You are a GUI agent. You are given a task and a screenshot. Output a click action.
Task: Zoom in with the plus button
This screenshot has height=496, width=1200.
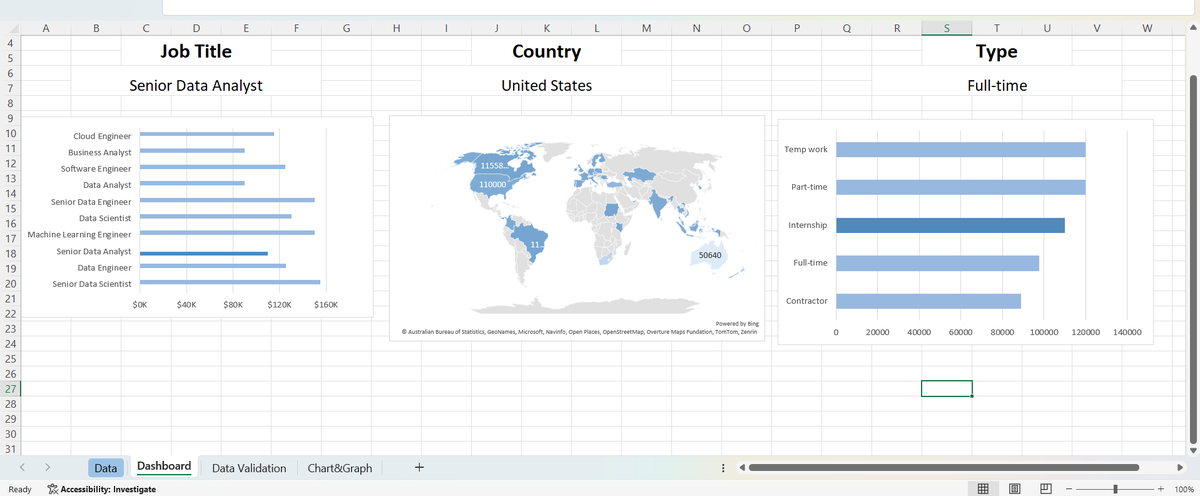(1161, 489)
